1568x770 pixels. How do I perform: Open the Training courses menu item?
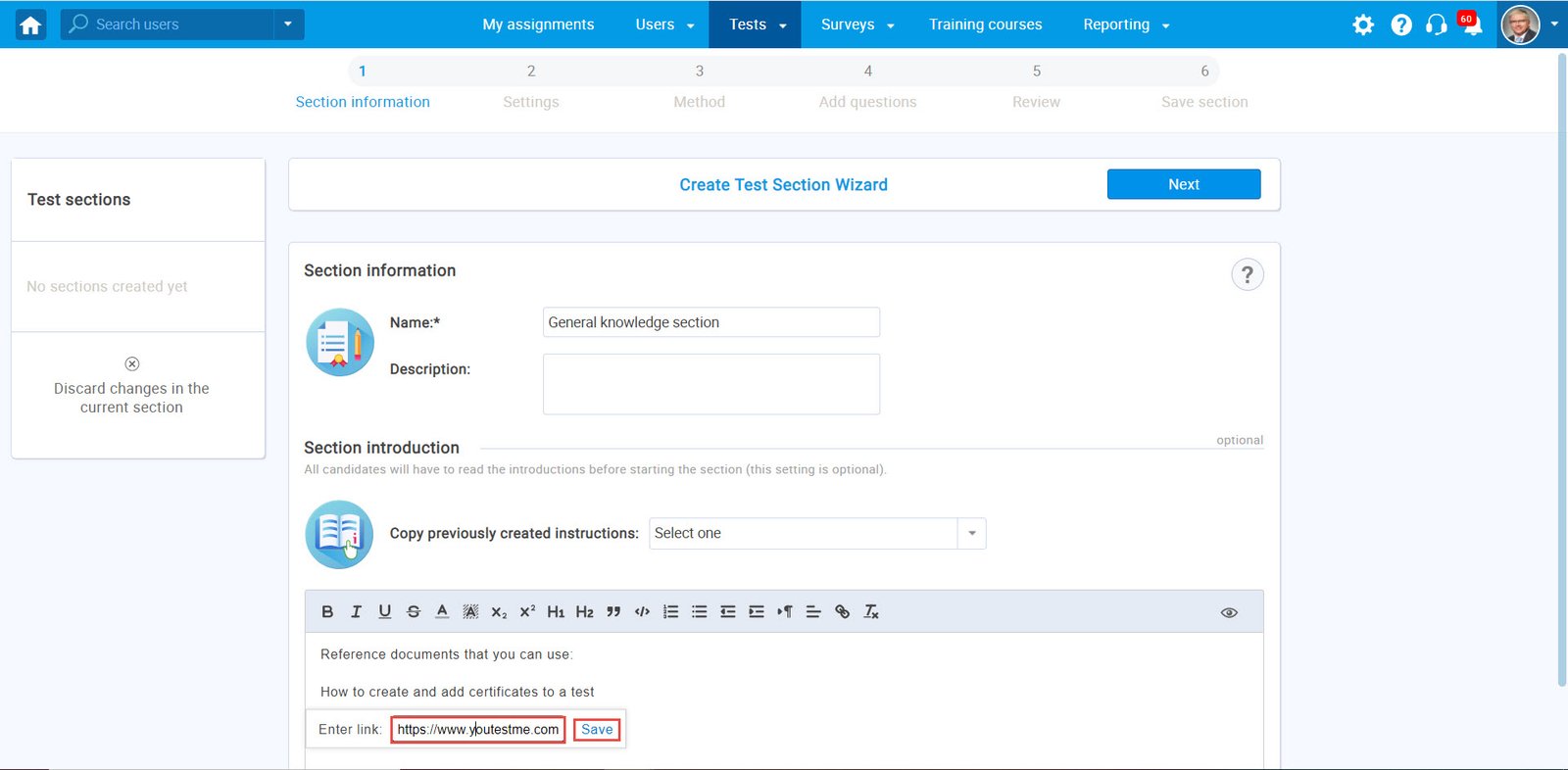click(985, 24)
